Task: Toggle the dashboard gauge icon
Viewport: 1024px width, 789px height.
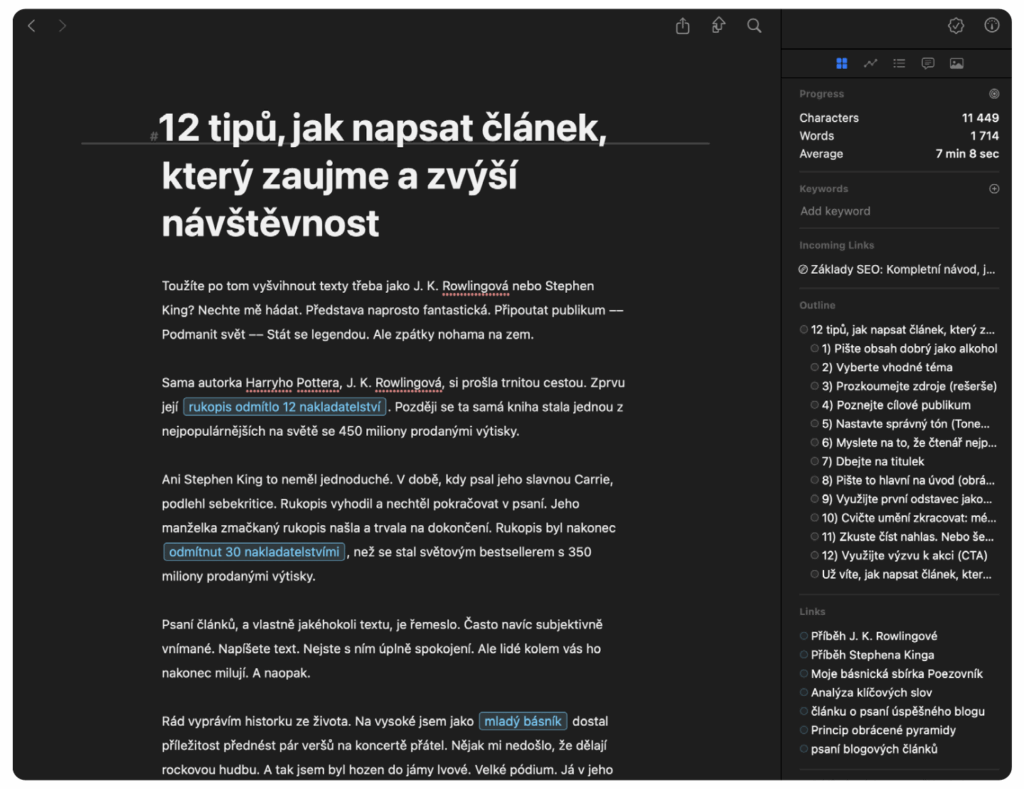Action: 991,26
